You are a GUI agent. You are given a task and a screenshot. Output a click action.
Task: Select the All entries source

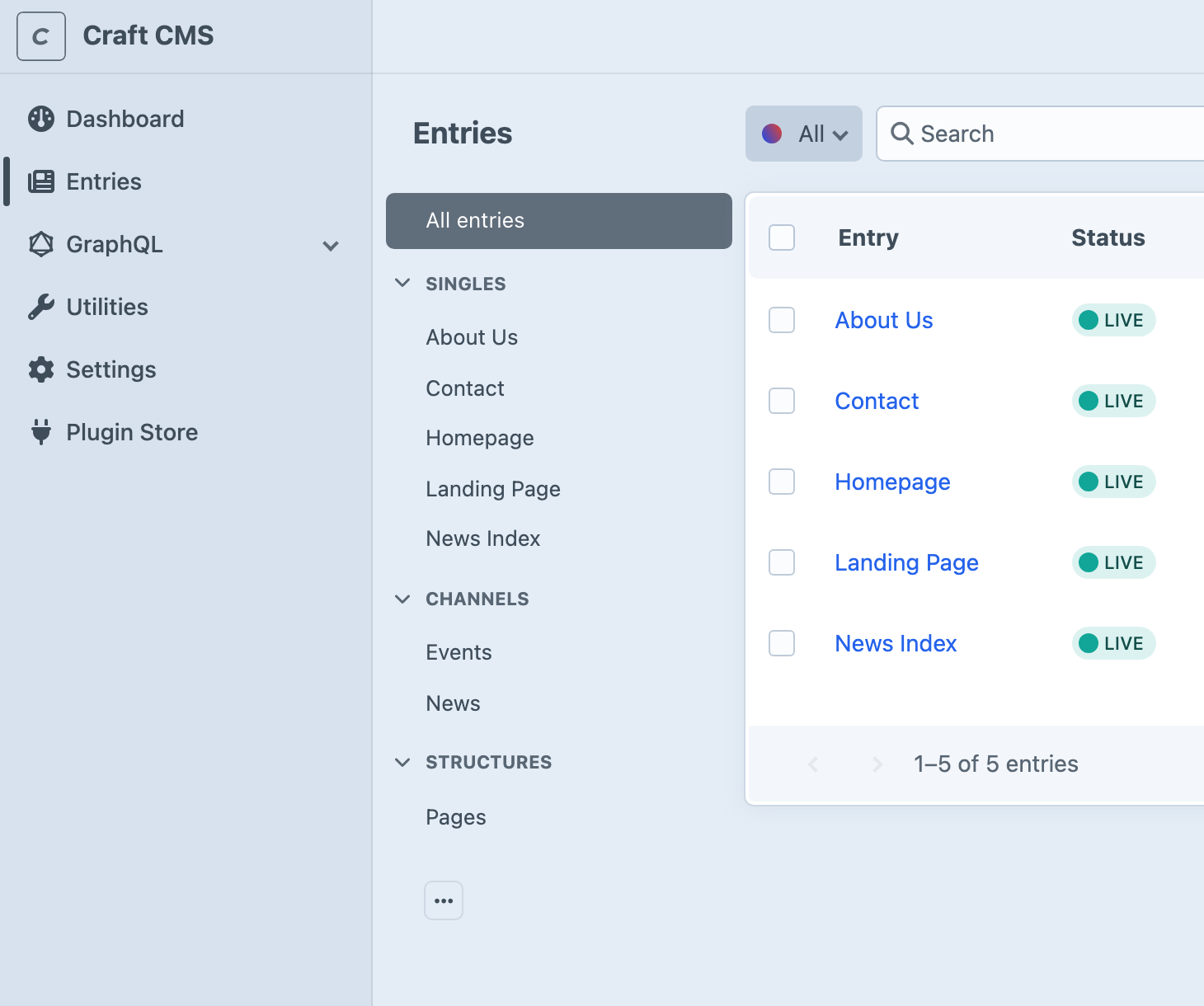(x=559, y=221)
